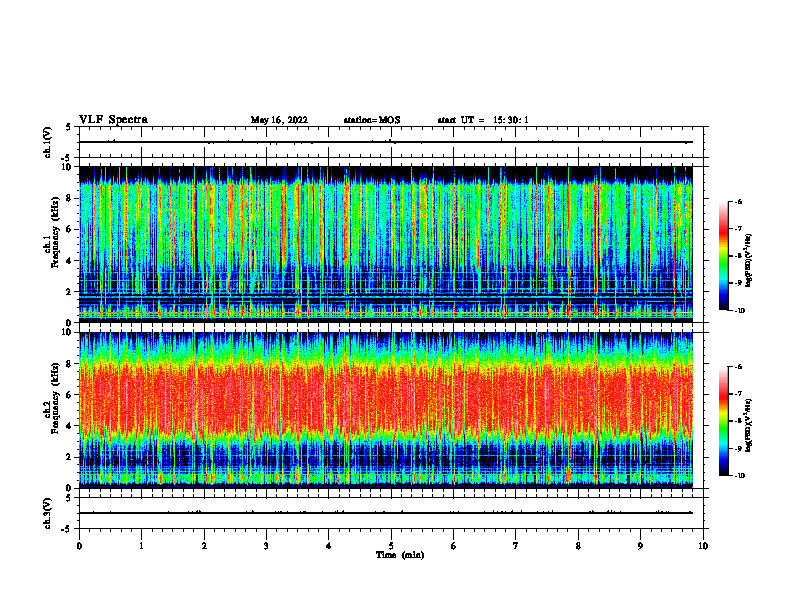The width and height of the screenshot is (792, 612).
Task: Click the "ch.1(V)" axis label
Action: [48, 142]
